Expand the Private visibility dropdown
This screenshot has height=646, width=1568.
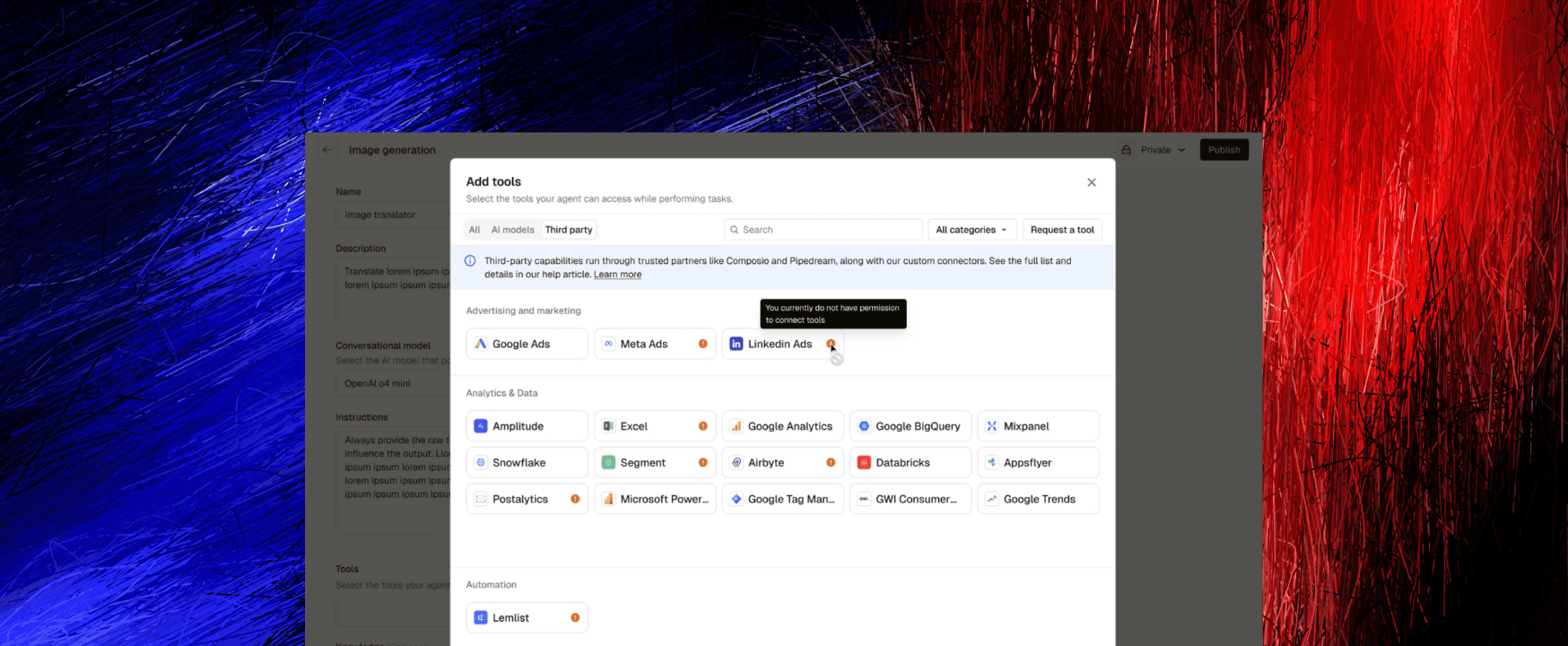pos(1154,150)
